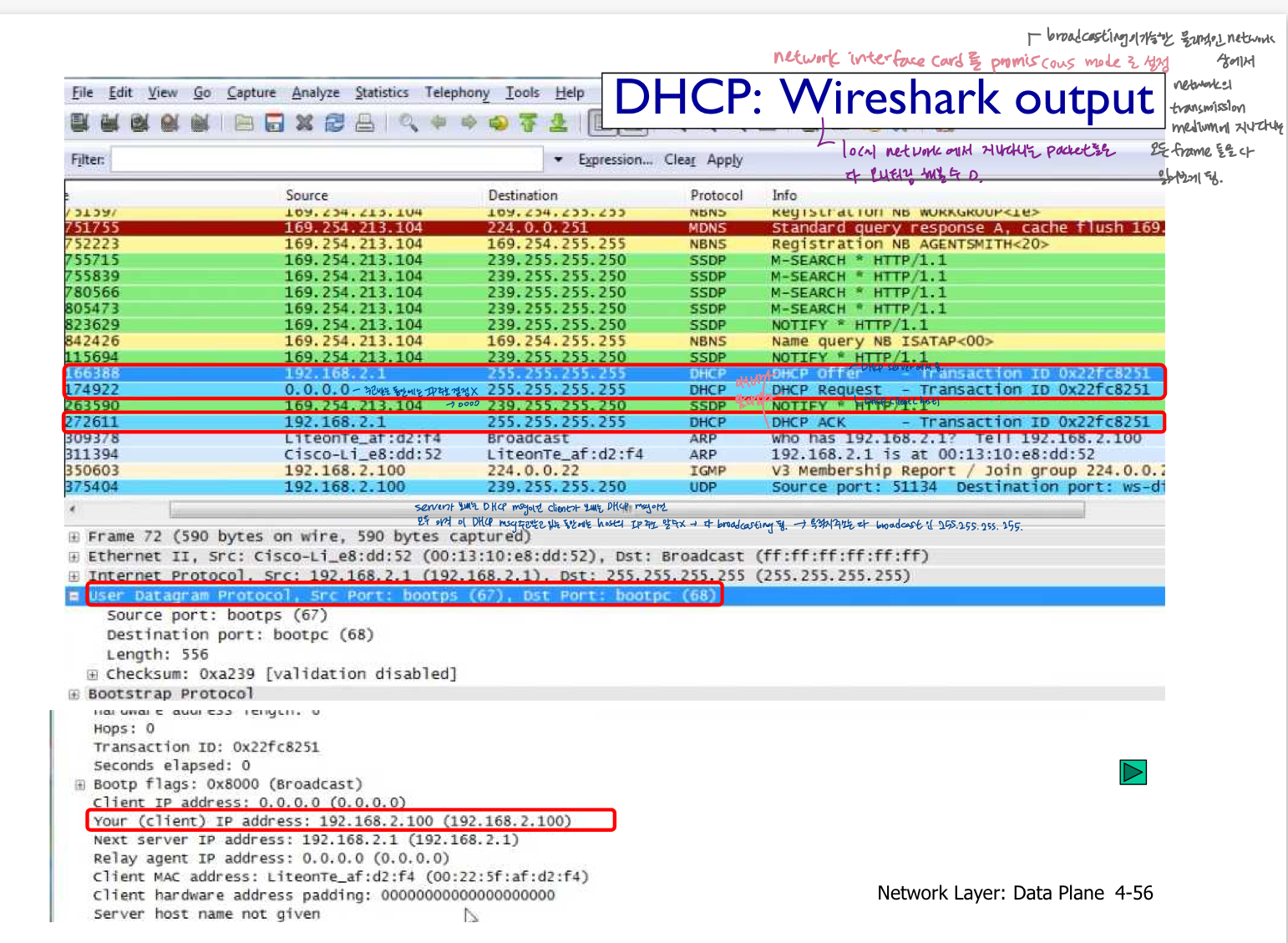This screenshot has height=943, width=1288.
Task: Select the DHCP Request packet row
Action: (x=615, y=389)
